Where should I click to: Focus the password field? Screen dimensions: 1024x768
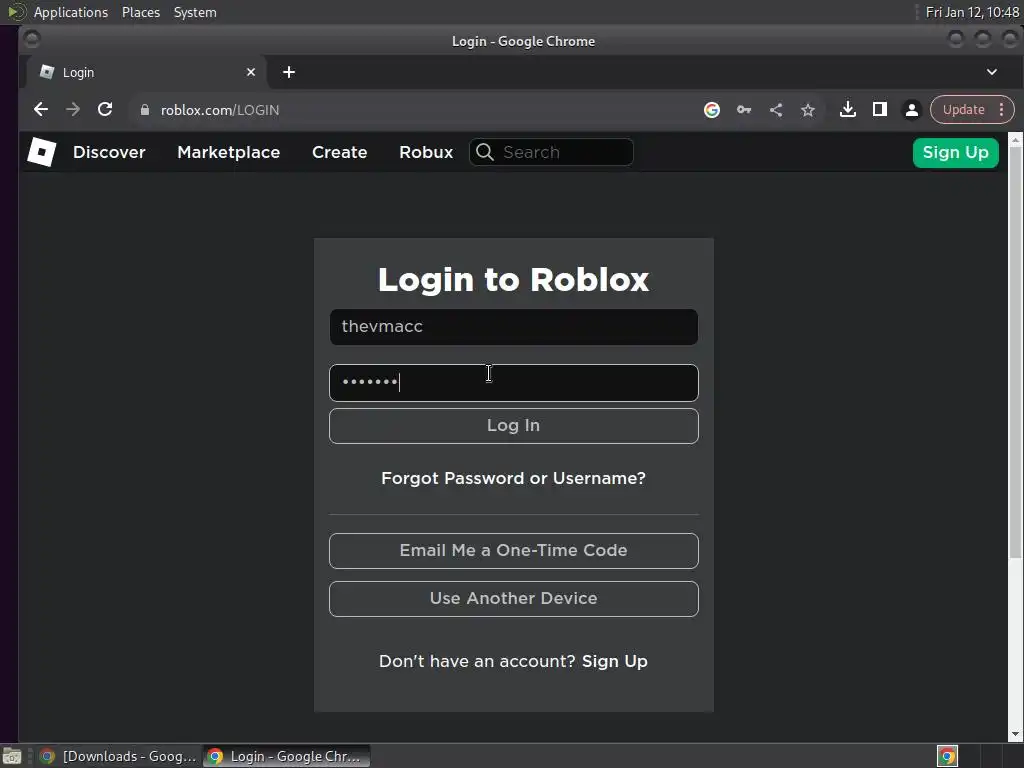click(513, 383)
